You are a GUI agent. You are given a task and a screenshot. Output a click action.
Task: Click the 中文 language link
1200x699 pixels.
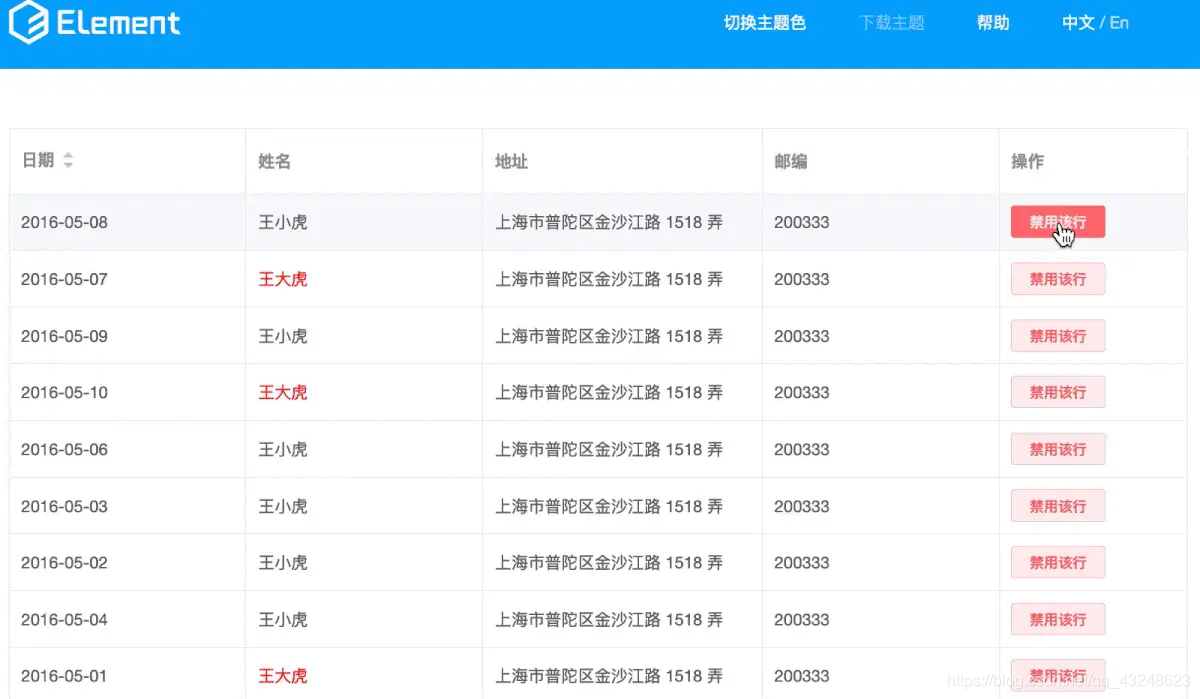pyautogui.click(x=1077, y=22)
